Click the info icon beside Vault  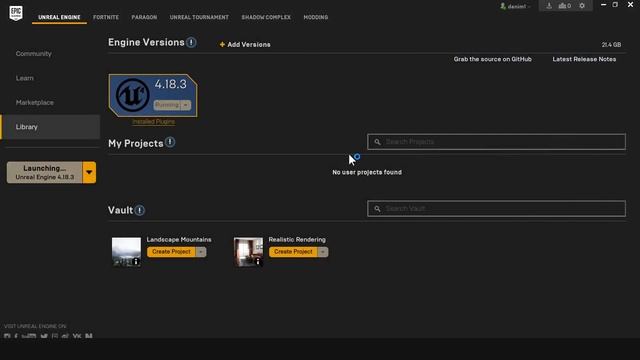pyautogui.click(x=140, y=210)
